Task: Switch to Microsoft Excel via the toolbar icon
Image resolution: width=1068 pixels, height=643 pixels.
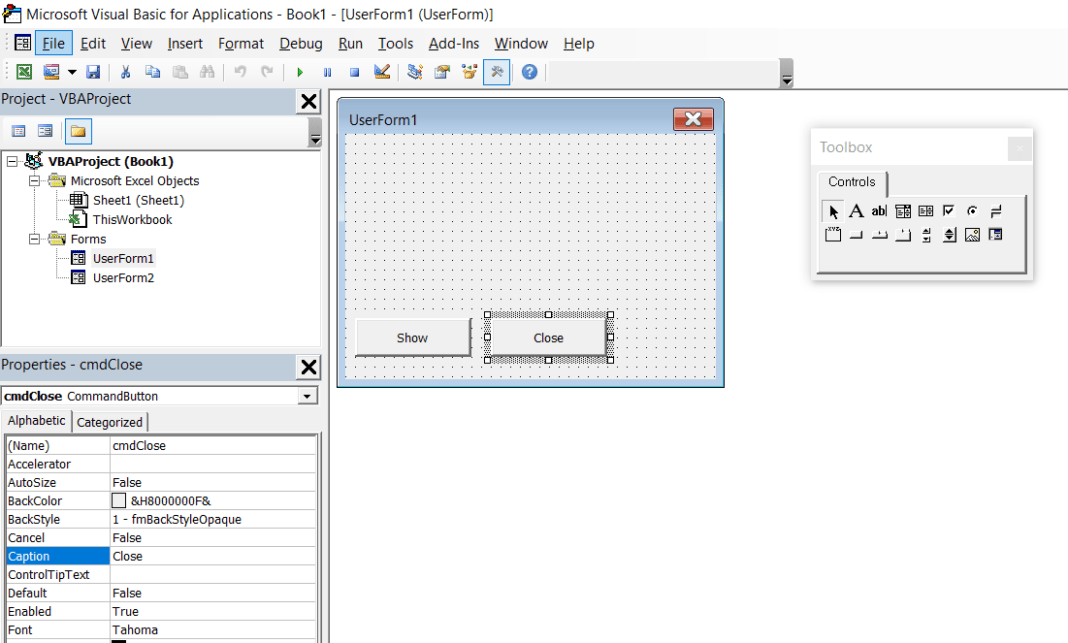Action: [24, 71]
